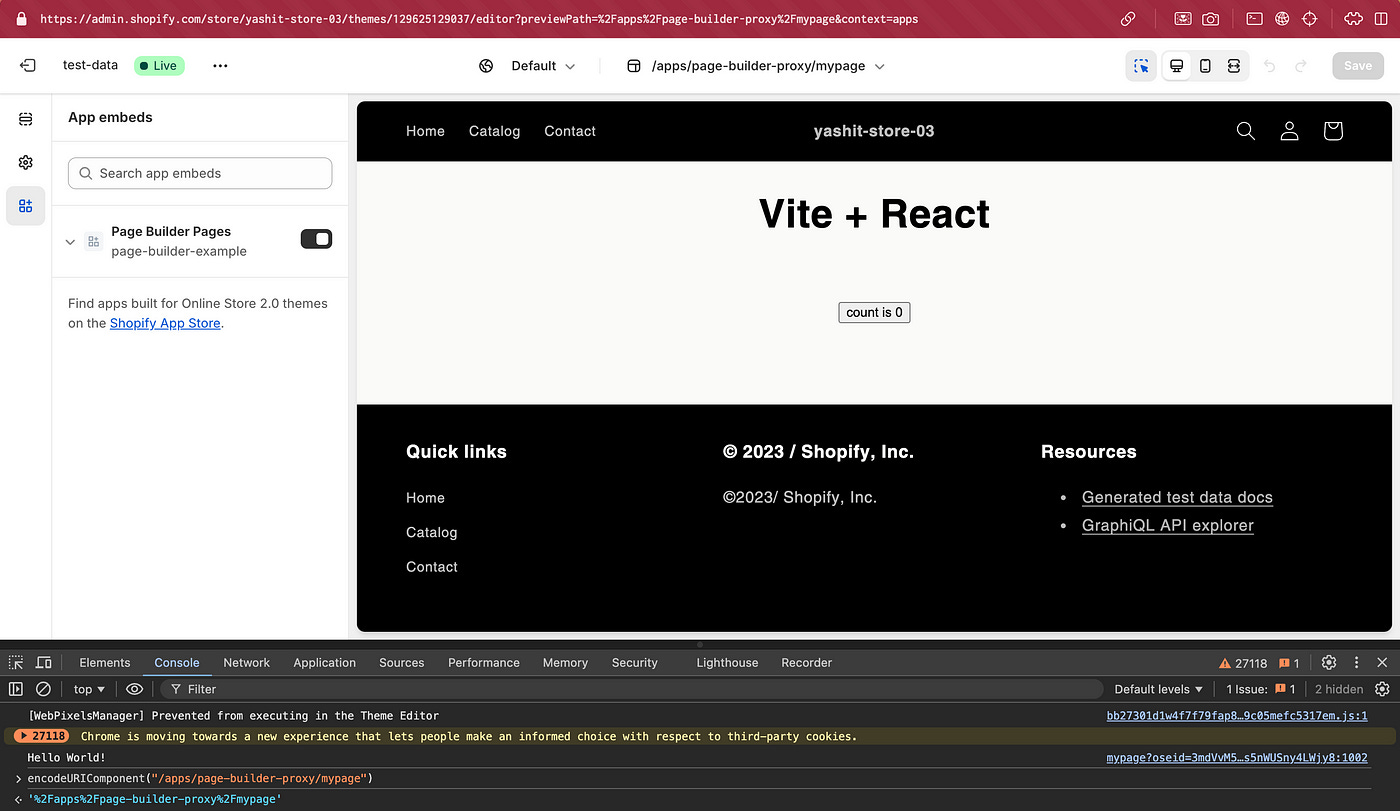The image size is (1400, 811).
Task: Click the 'count is 0' button
Action: [874, 312]
